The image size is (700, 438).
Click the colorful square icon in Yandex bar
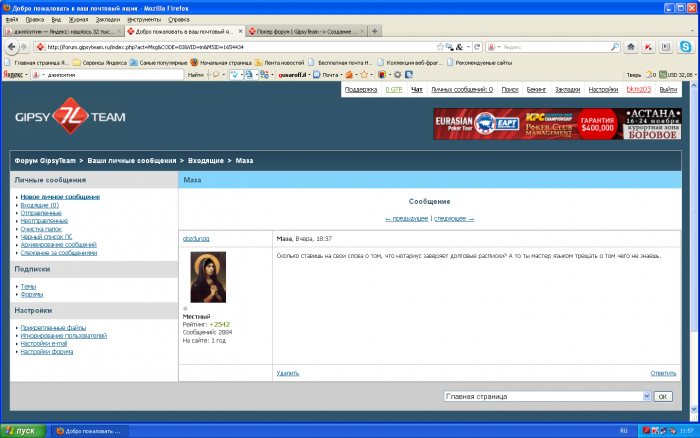click(382, 75)
